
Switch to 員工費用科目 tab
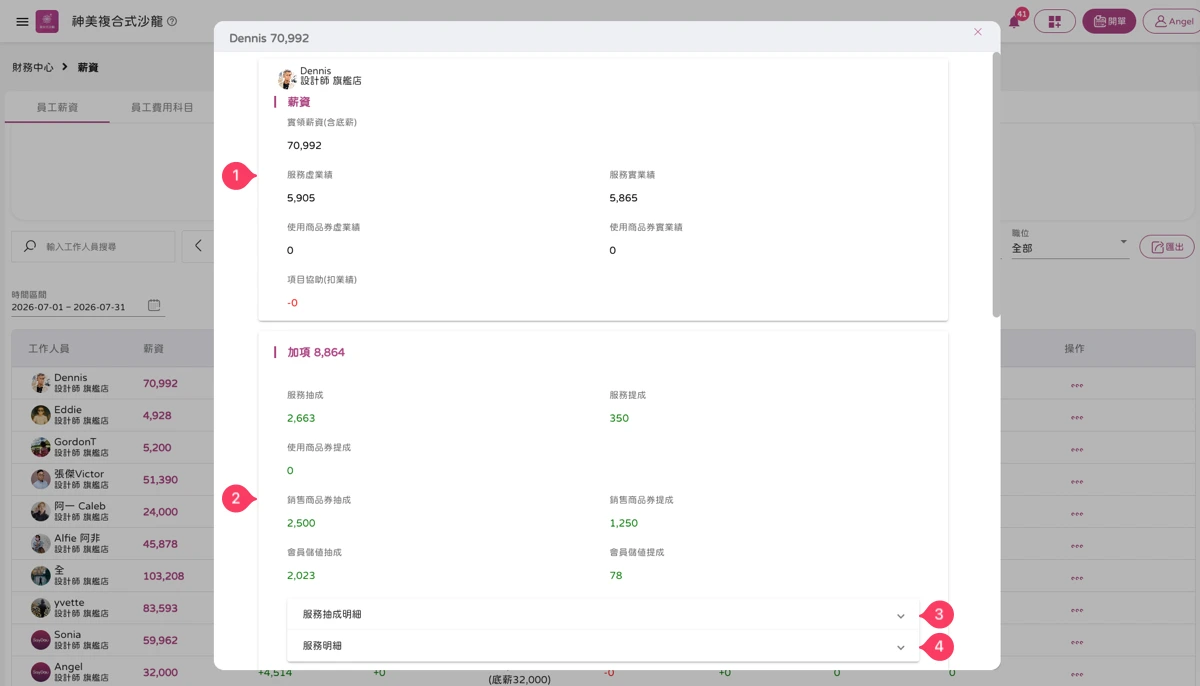pos(162,107)
